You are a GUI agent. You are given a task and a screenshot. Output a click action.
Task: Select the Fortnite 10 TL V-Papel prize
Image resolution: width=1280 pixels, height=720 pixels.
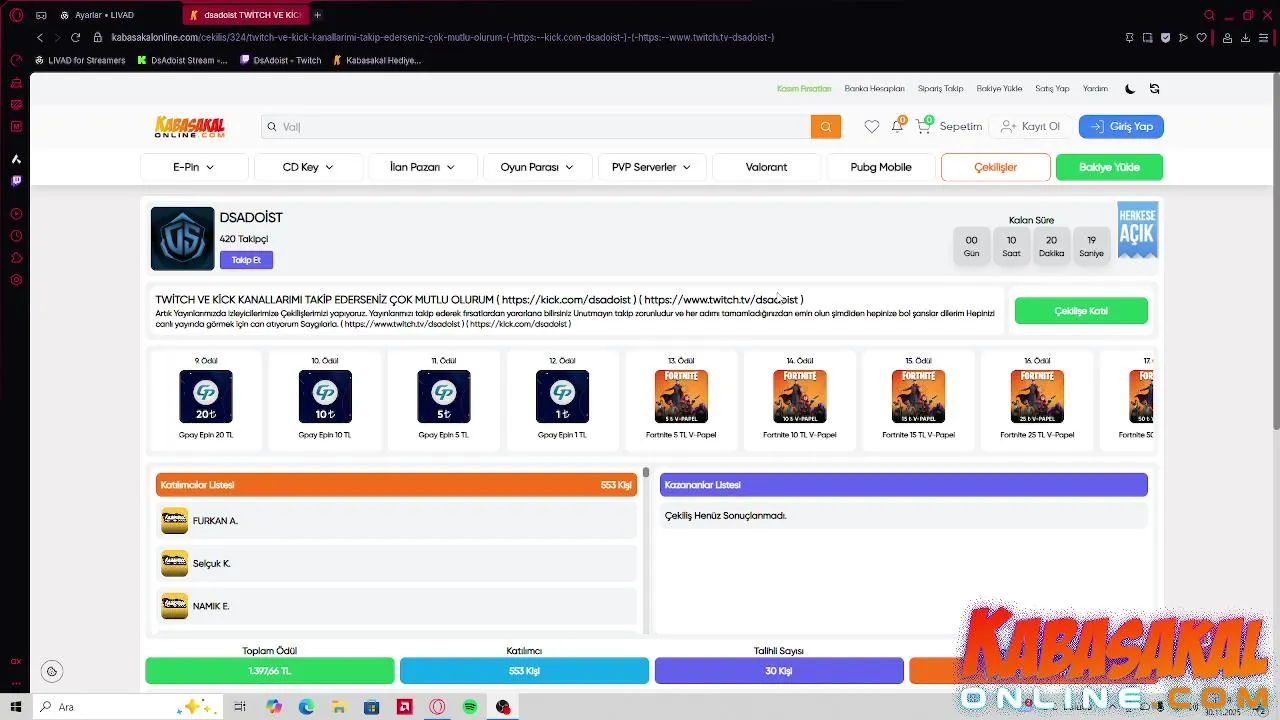pyautogui.click(x=799, y=399)
